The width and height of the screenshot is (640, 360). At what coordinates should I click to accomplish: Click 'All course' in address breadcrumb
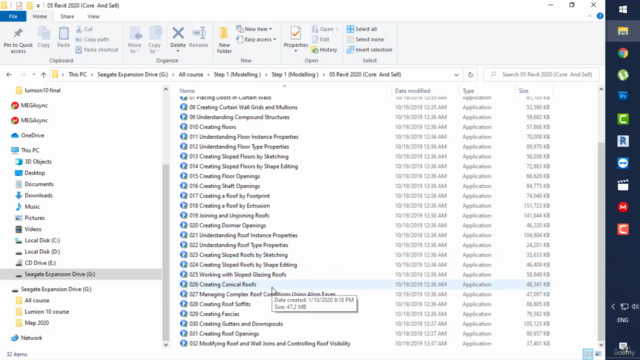[191, 75]
